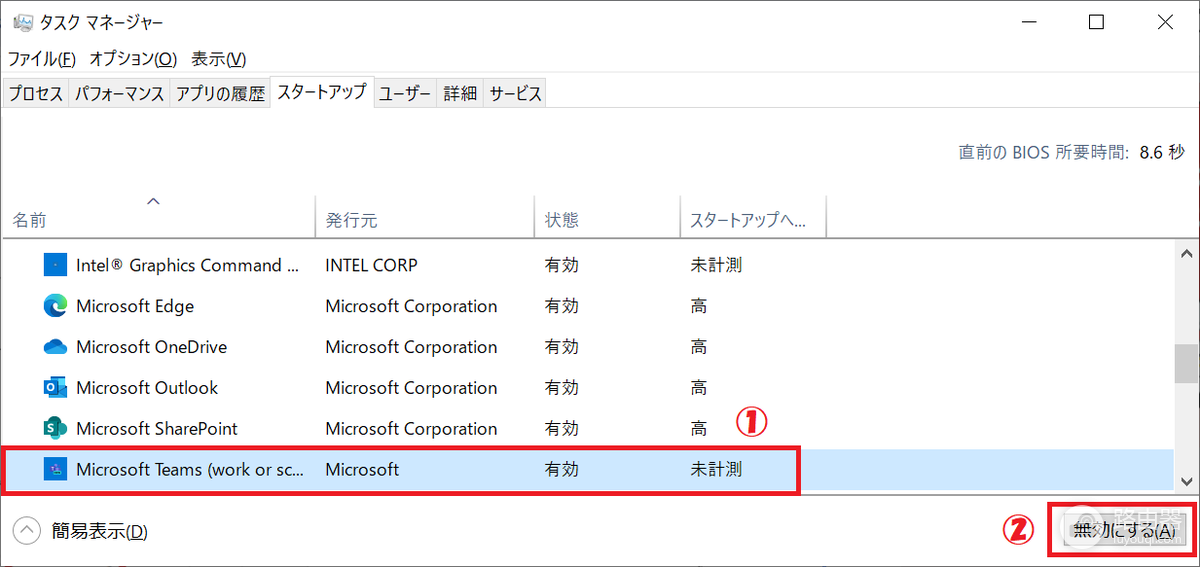Image resolution: width=1200 pixels, height=567 pixels.
Task: Click the Microsoft Edge icon
Action: [x=55, y=306]
